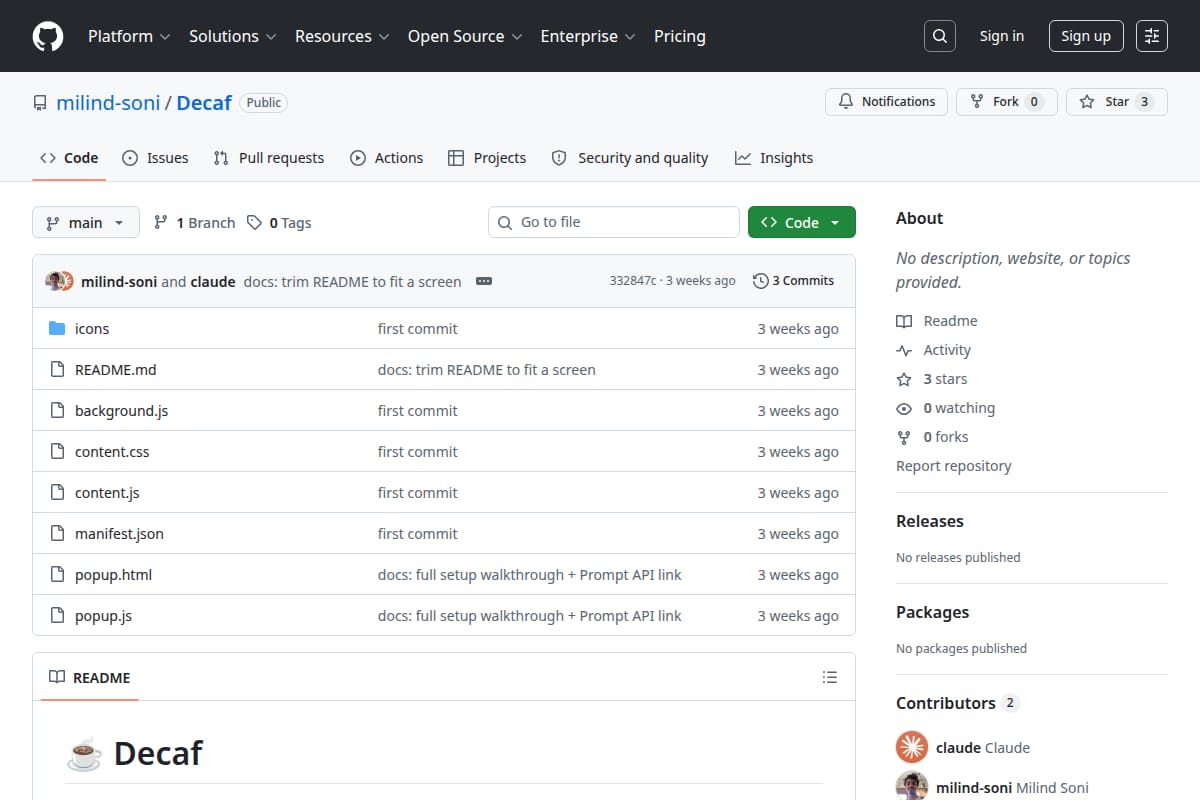The width and height of the screenshot is (1200, 800).
Task: Click the claude author link in commit header
Action: point(213,281)
